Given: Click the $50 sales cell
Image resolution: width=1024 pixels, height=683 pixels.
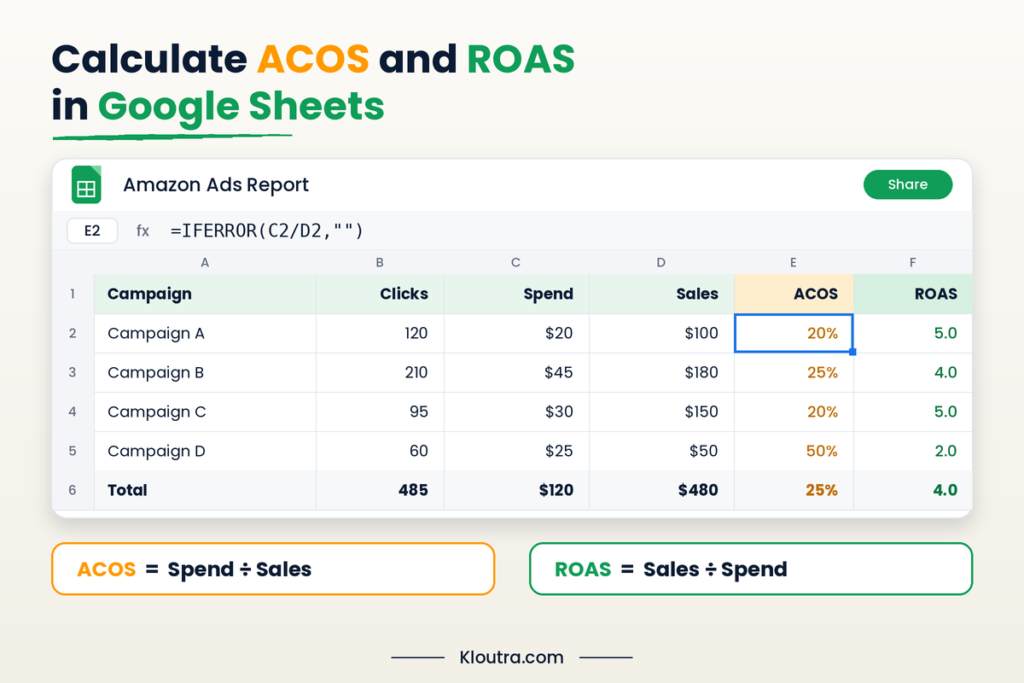Looking at the screenshot, I should point(662,451).
